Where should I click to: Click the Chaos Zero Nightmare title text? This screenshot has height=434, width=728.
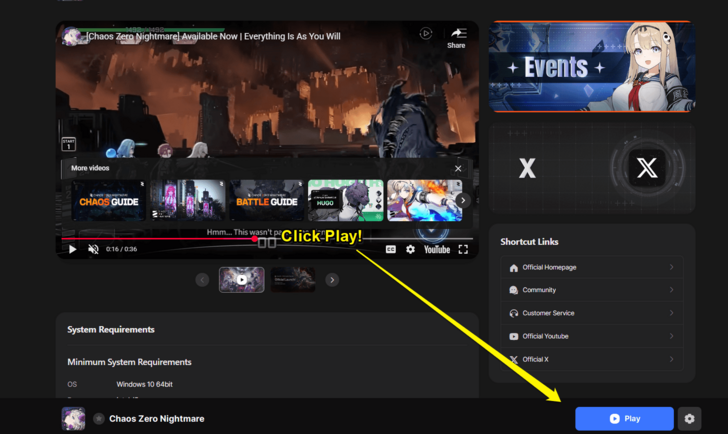tap(156, 419)
